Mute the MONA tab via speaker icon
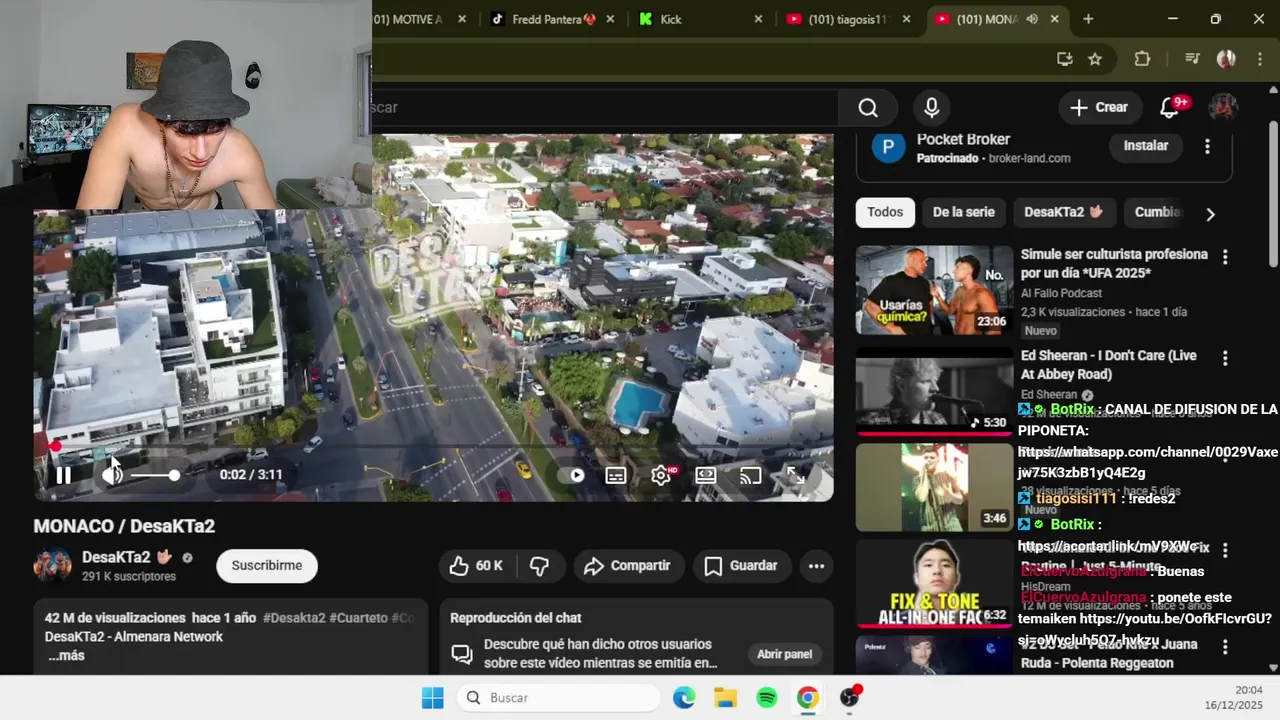1280x720 pixels. (1032, 19)
